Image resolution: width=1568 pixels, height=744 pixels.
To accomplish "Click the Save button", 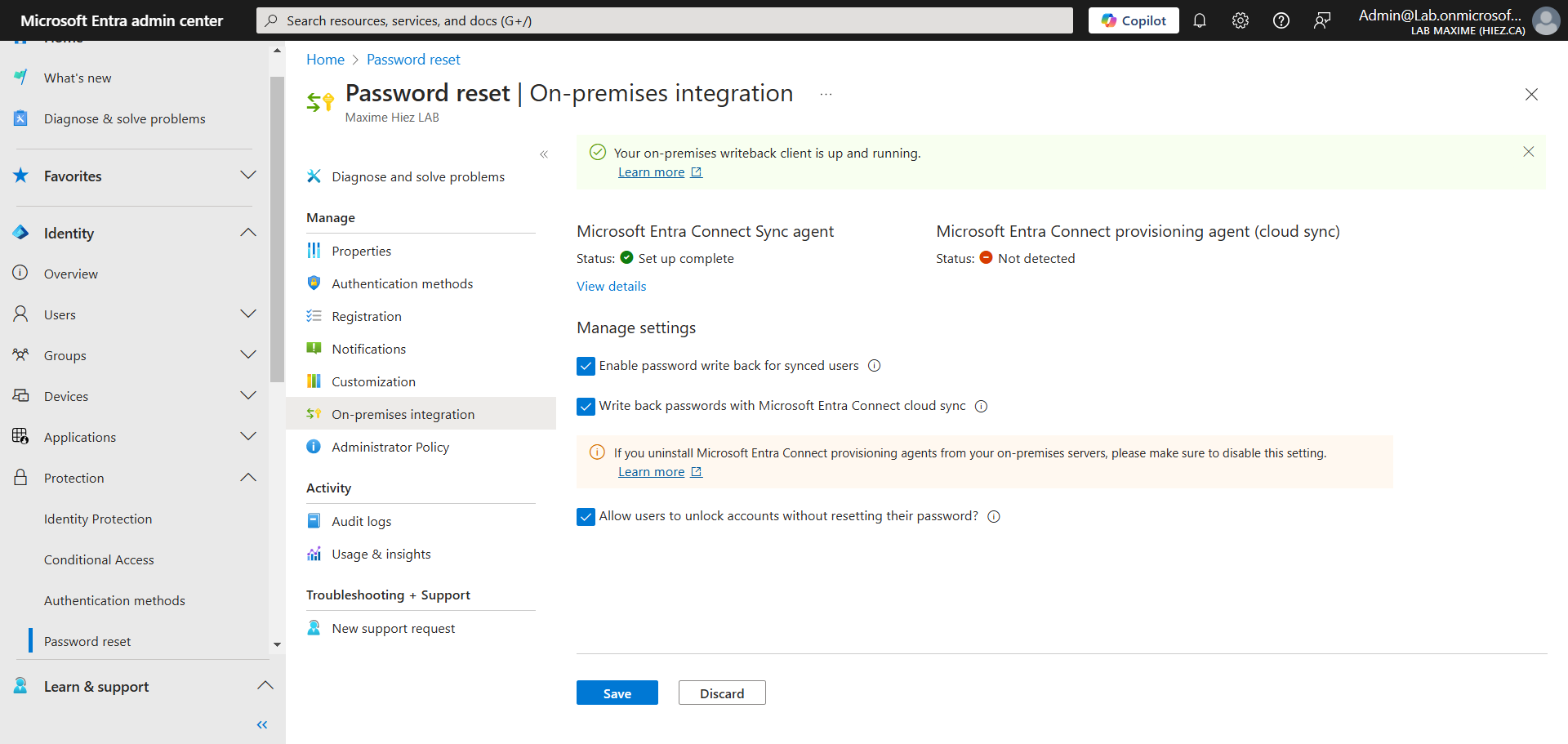I will (617, 693).
